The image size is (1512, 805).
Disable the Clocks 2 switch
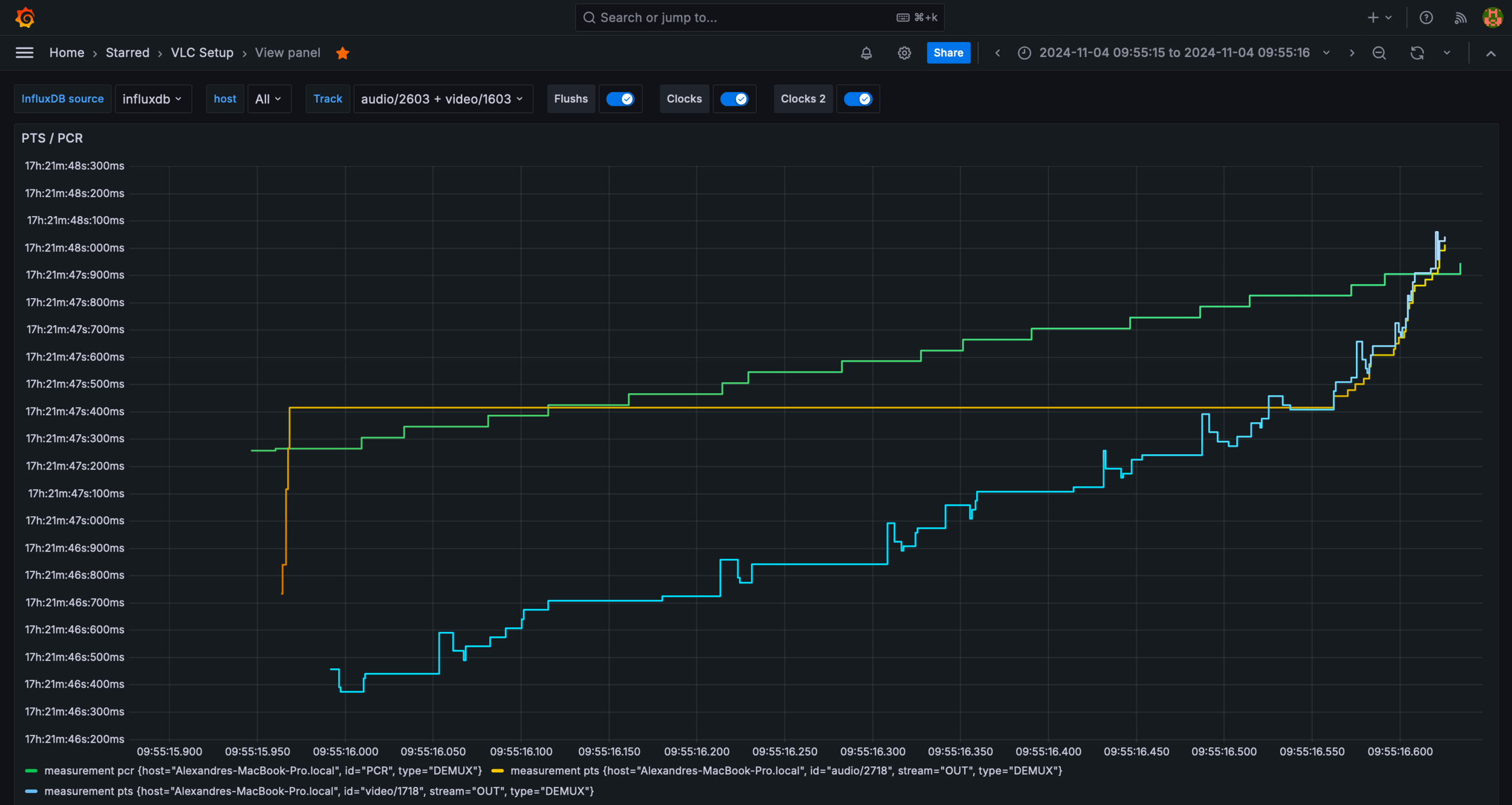[858, 99]
